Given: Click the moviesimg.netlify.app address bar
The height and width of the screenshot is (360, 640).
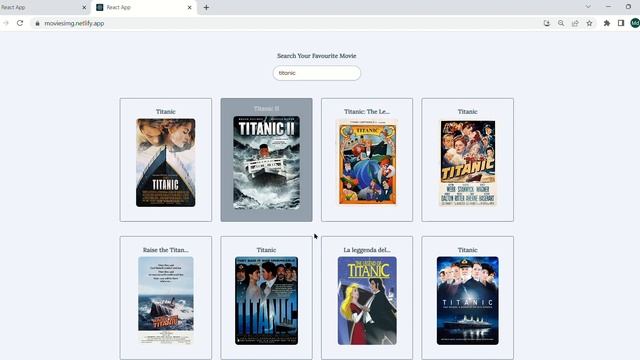Looking at the screenshot, I should pos(286,23).
